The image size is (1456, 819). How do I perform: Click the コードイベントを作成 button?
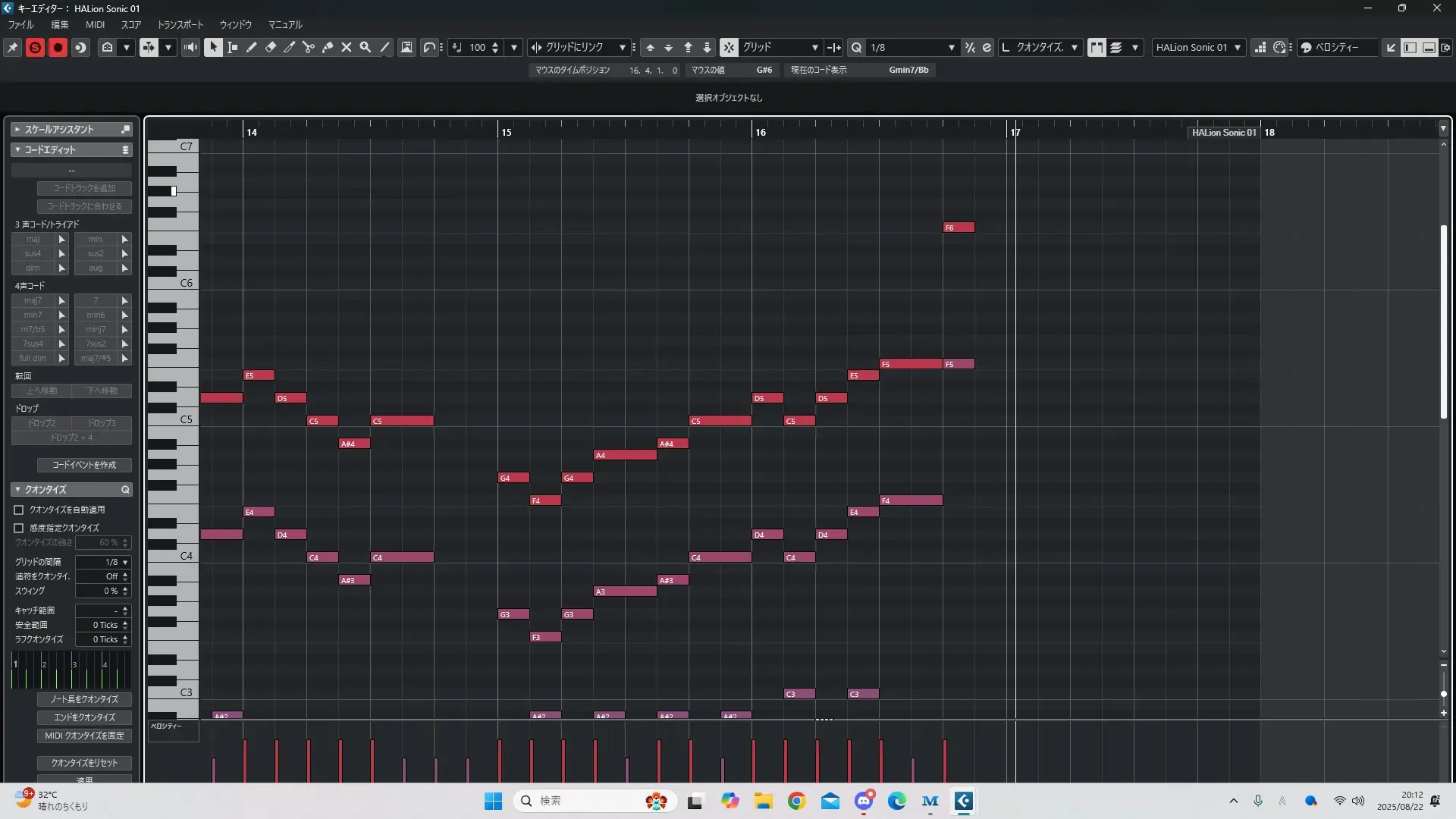84,465
